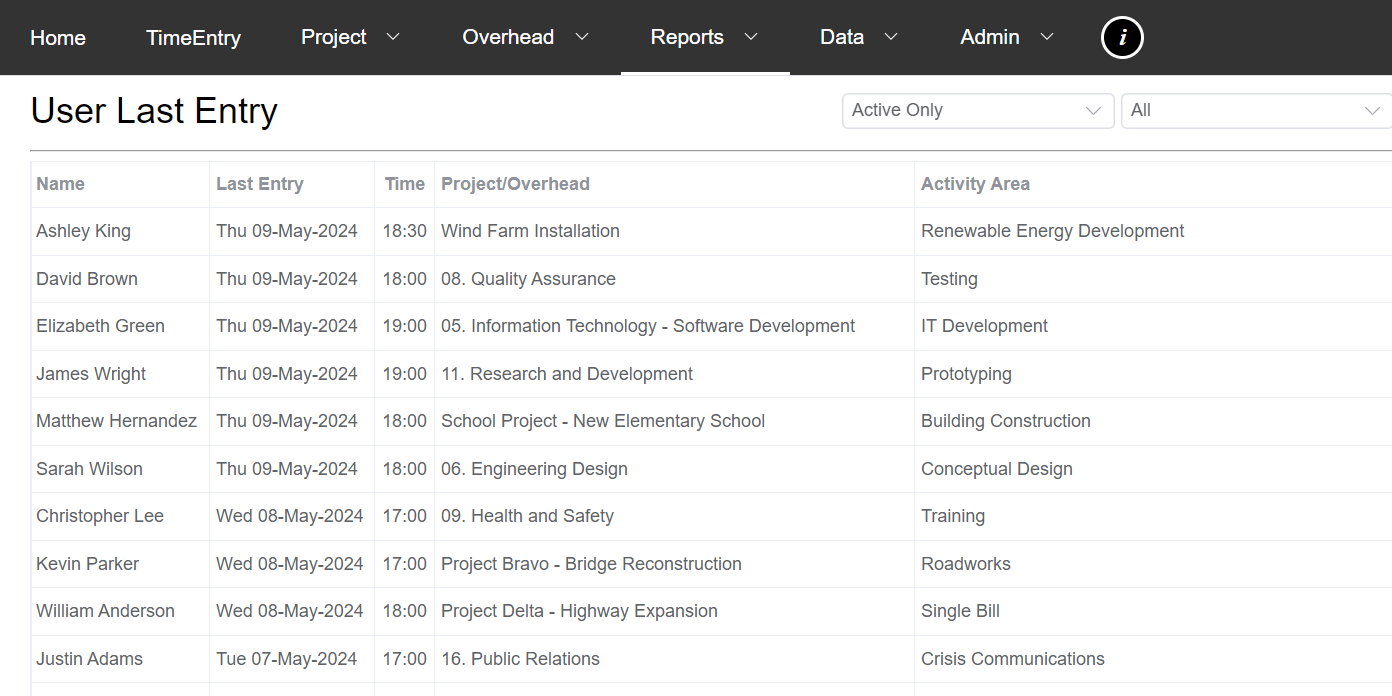The height and width of the screenshot is (696, 1392).
Task: Select the Ashley King row name
Action: (x=83, y=231)
